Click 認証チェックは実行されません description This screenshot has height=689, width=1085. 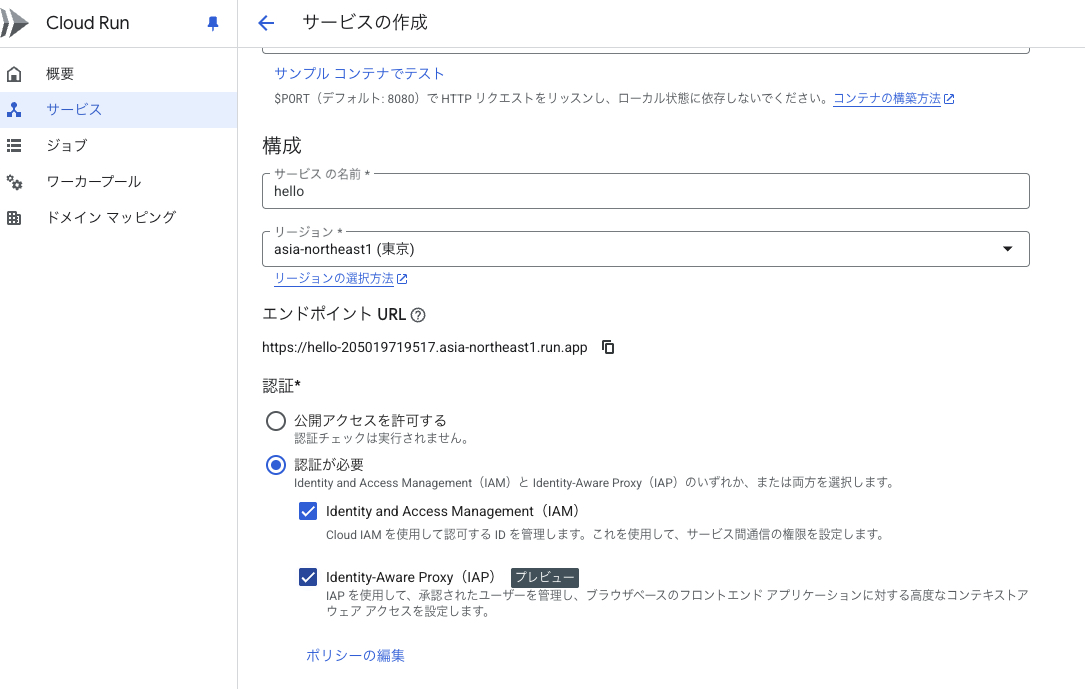pyautogui.click(x=383, y=439)
